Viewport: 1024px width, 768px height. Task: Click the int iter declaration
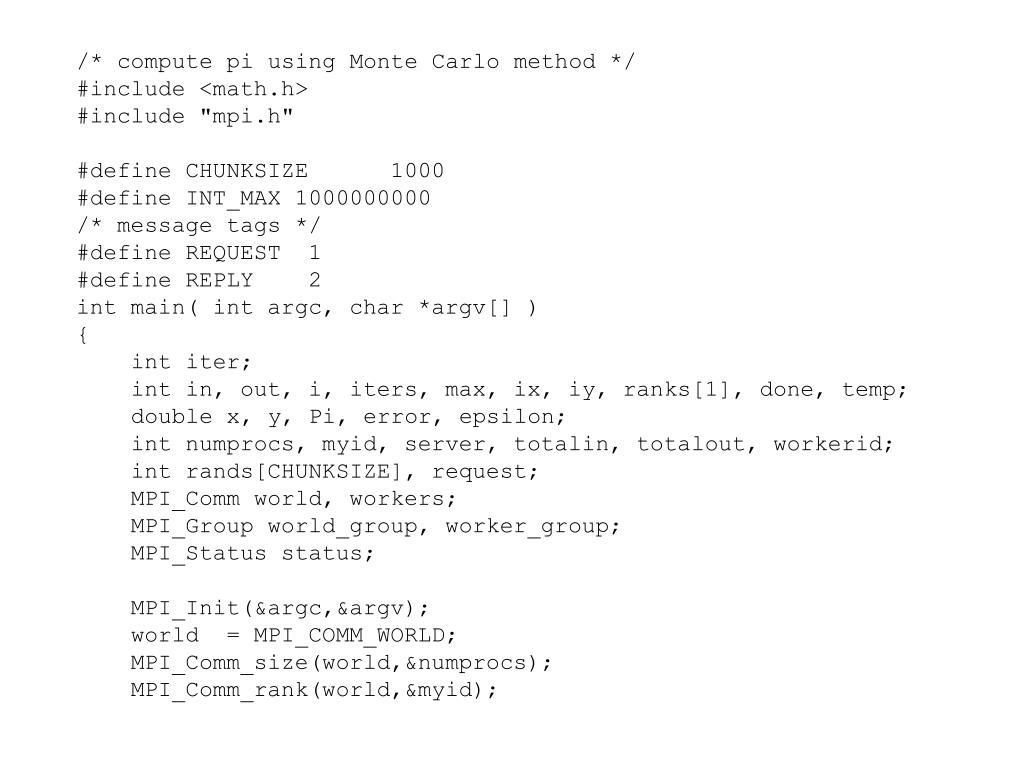tap(191, 362)
